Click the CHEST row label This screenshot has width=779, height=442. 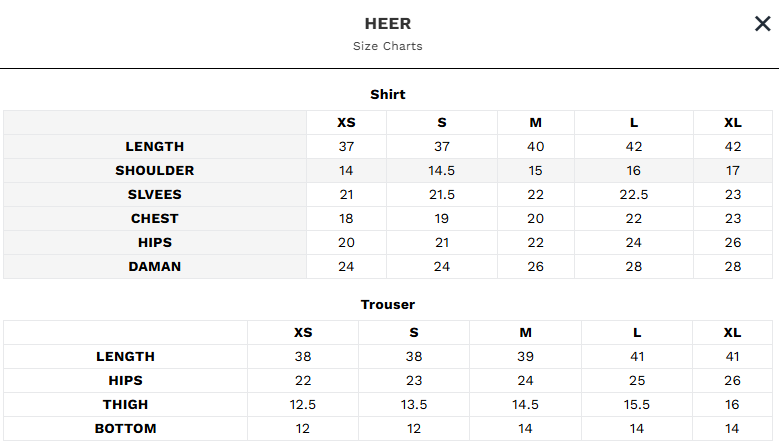pyautogui.click(x=155, y=219)
